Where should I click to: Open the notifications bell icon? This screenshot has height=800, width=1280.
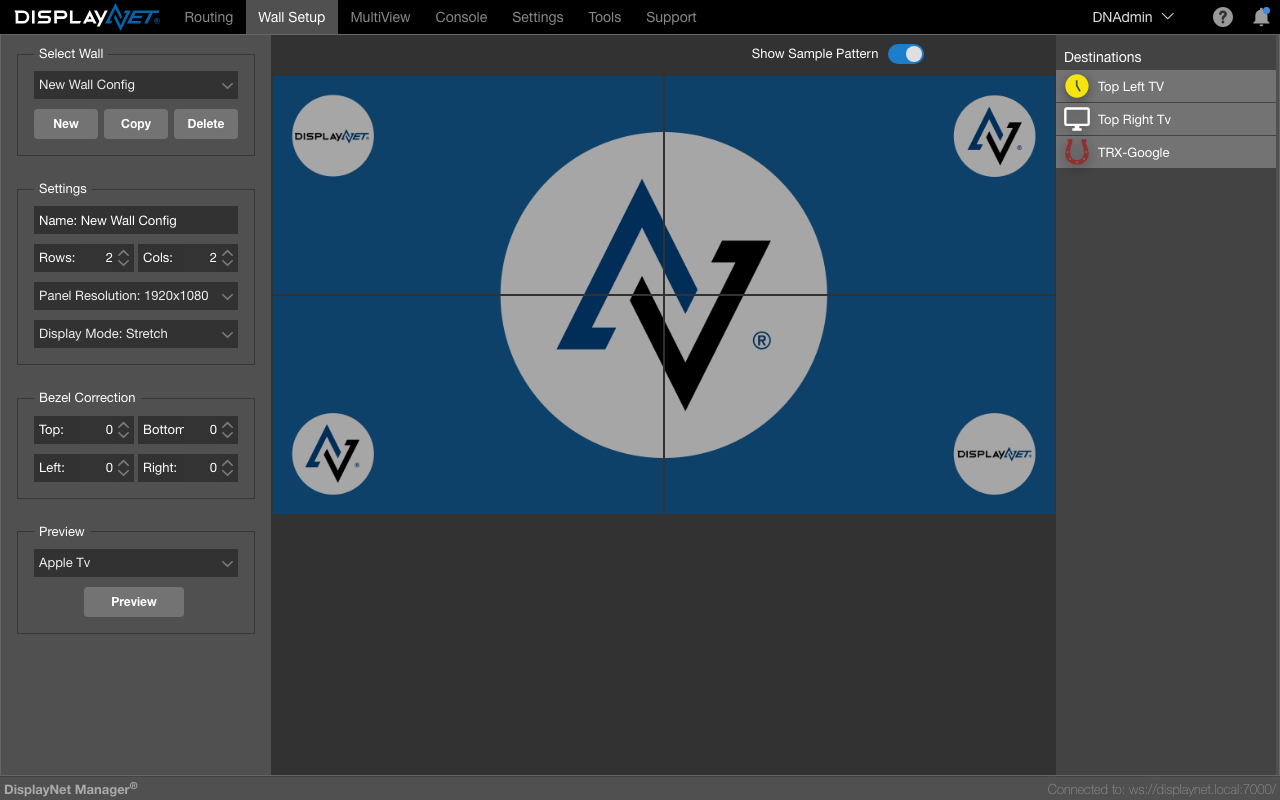click(1261, 17)
